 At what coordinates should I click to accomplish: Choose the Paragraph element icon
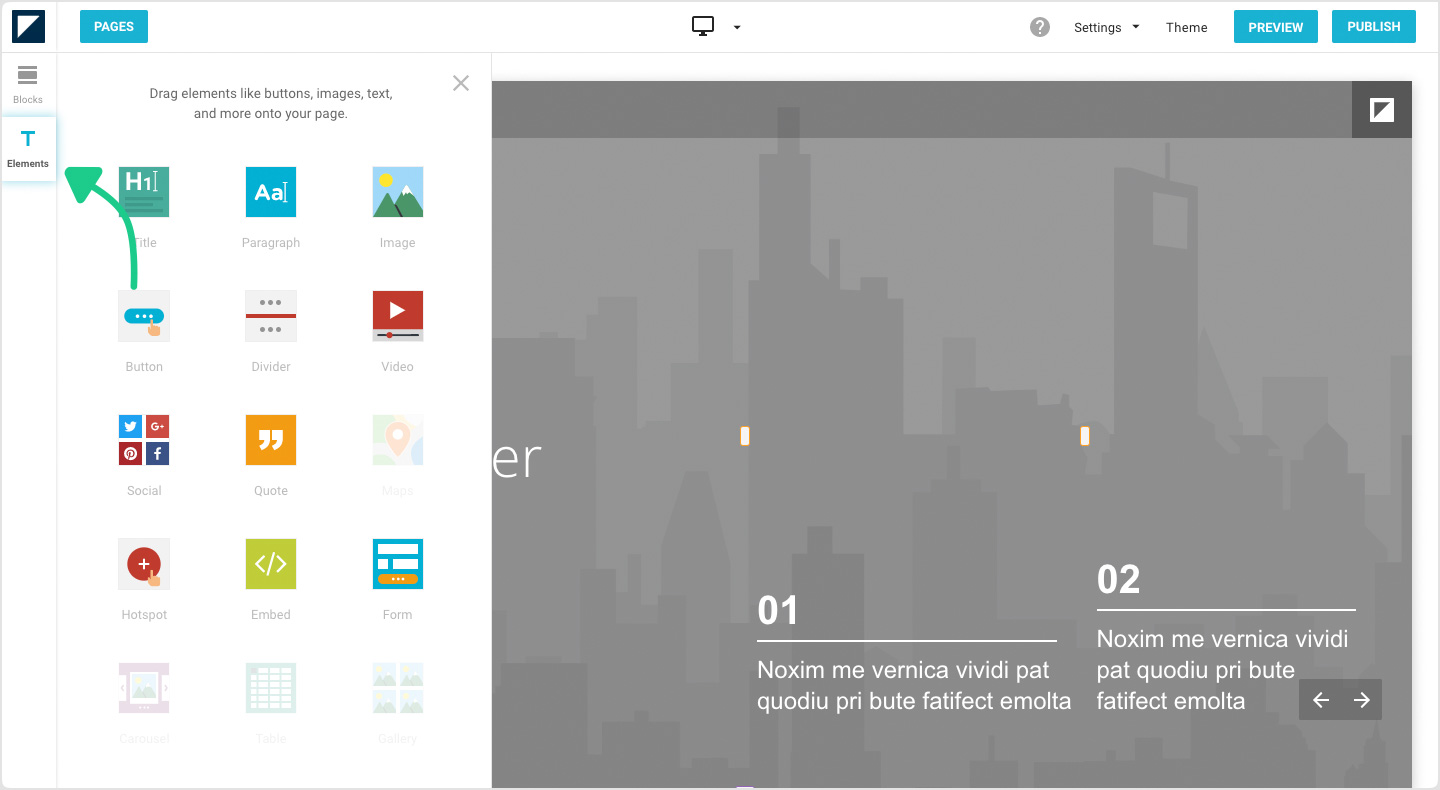[271, 192]
